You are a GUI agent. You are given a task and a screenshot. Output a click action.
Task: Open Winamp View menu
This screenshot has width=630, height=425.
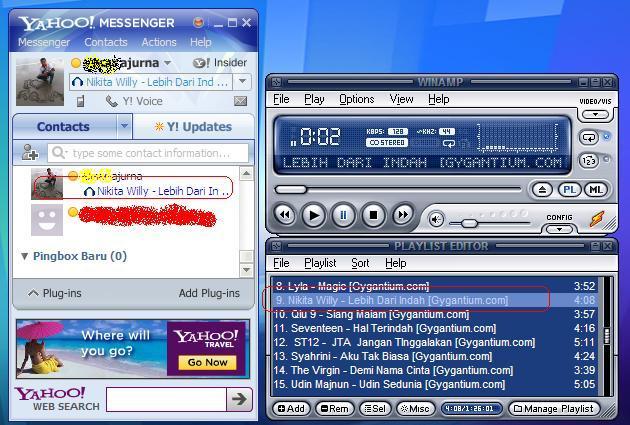(x=401, y=99)
